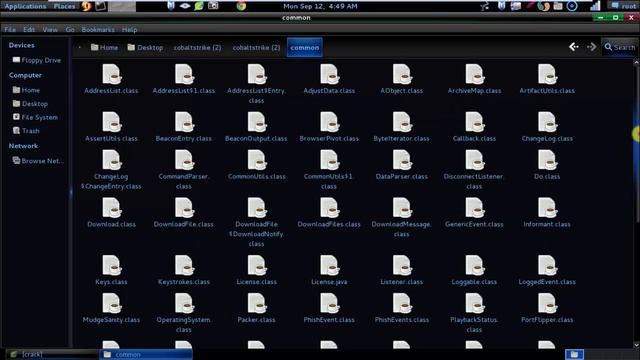This screenshot has height=360, width=640.
Task: Select the GenericEvent.class file icon
Action: tap(475, 208)
